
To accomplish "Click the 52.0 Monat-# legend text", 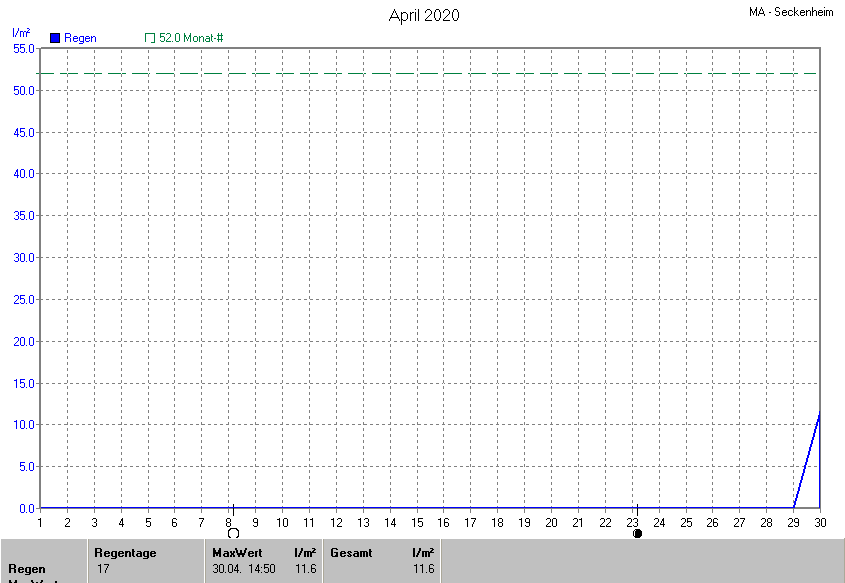I will pos(191,38).
